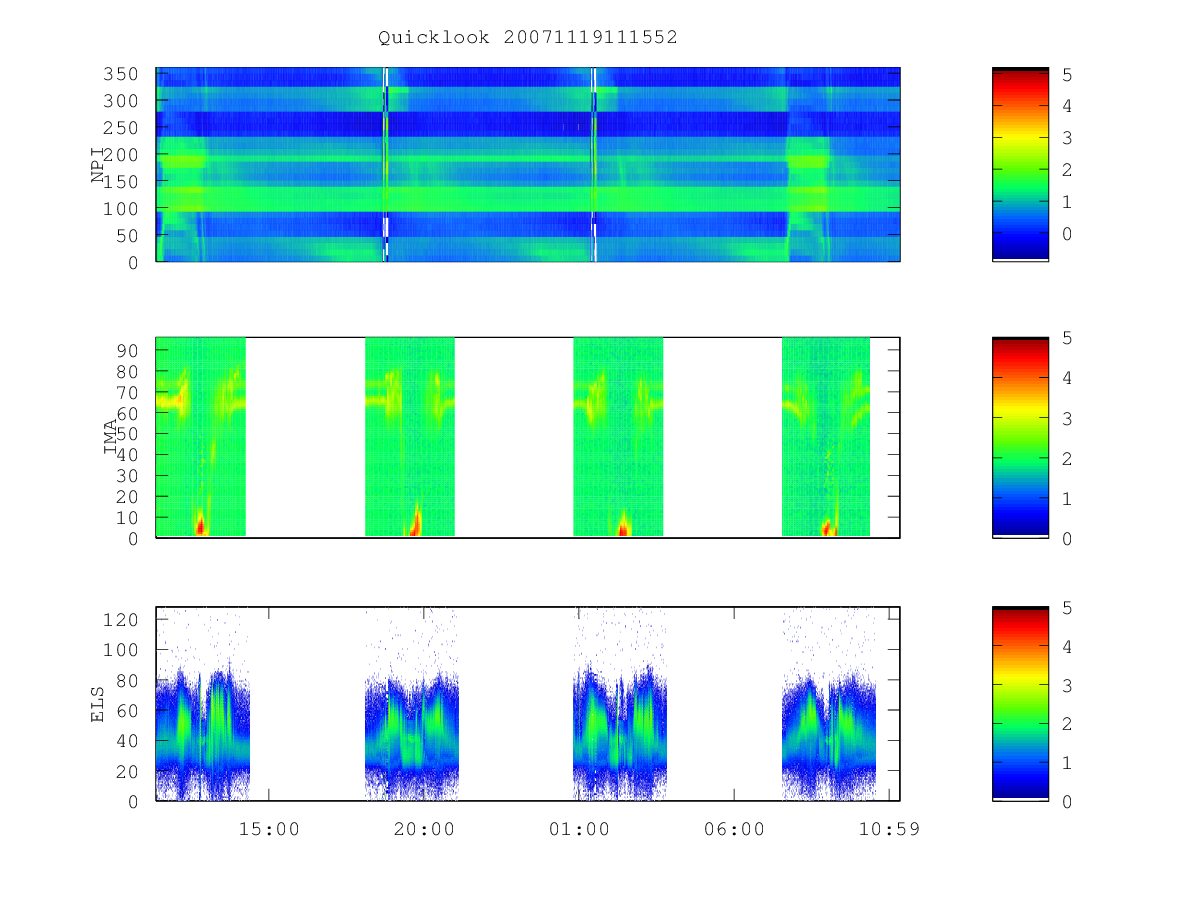Select the 15:00 time tick label
The image size is (1200, 900).
point(269,829)
